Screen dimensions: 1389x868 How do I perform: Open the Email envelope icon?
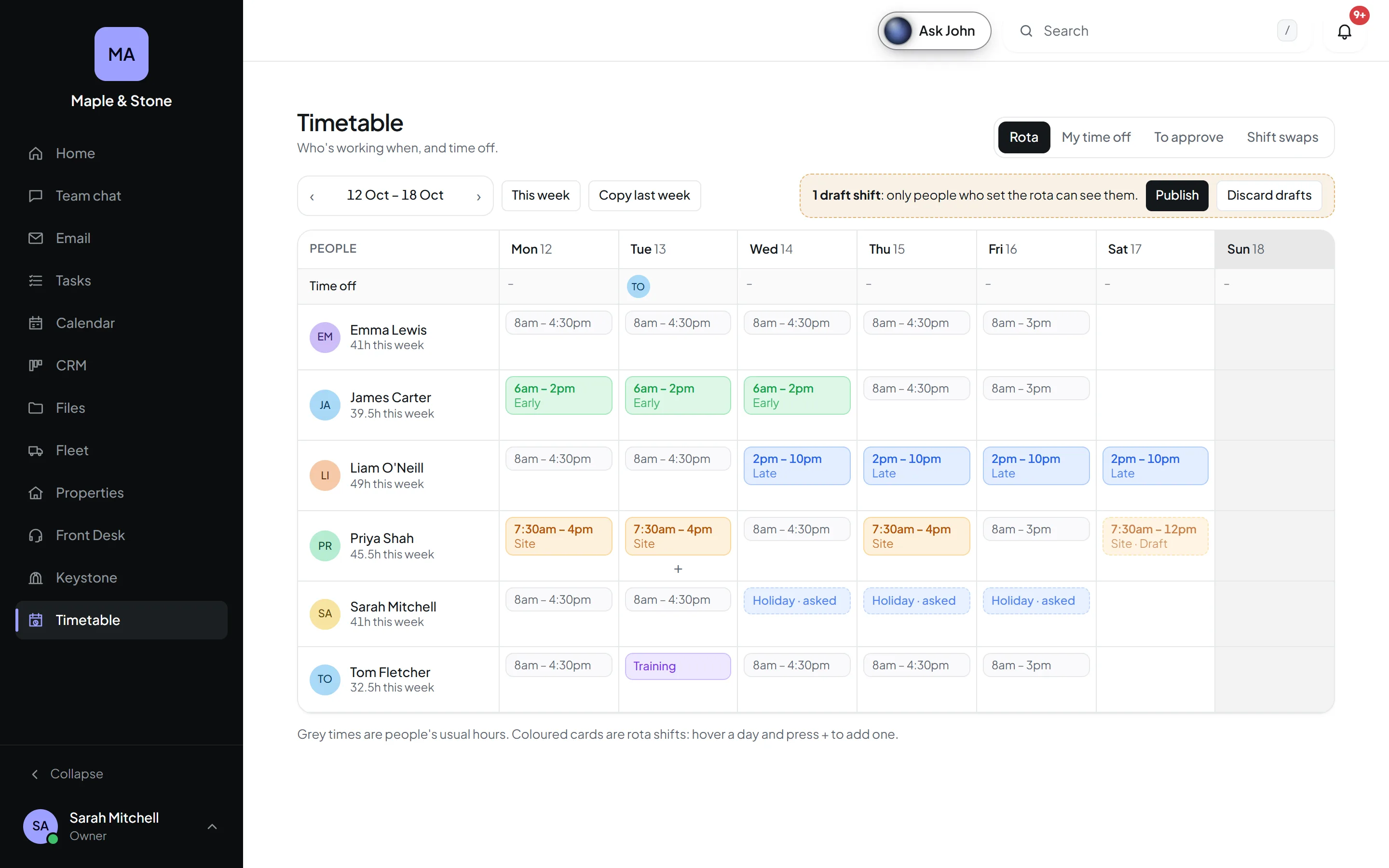point(36,238)
